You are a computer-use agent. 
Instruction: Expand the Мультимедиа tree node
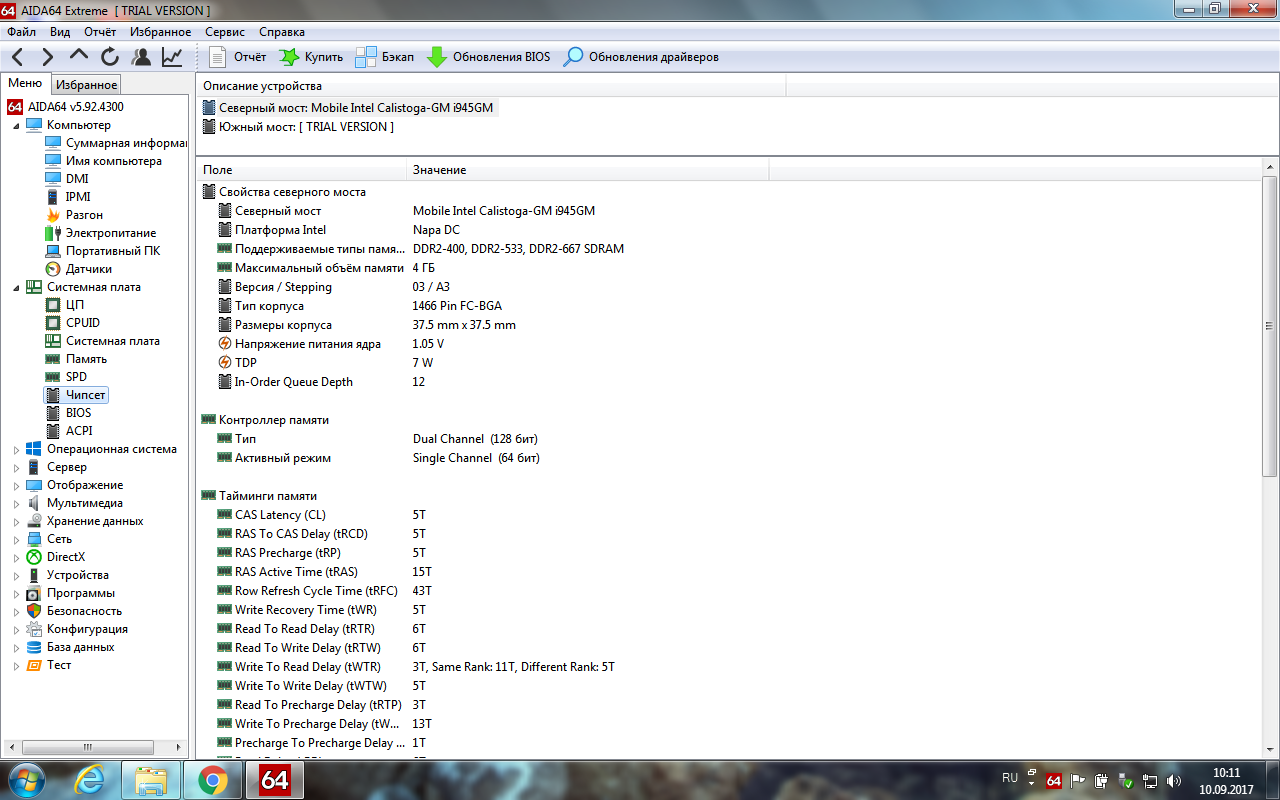[x=15, y=503]
